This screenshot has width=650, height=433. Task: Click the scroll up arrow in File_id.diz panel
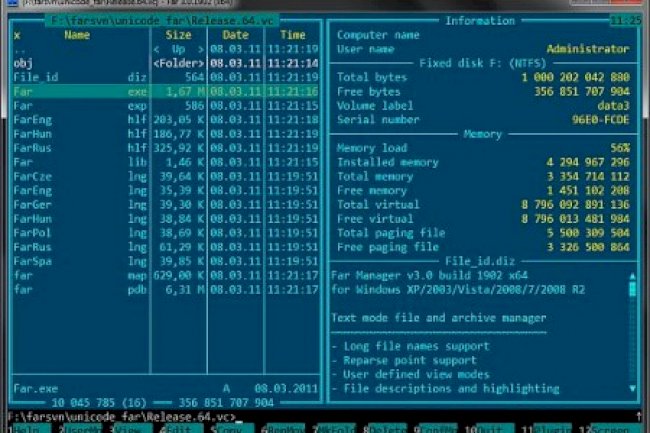click(x=631, y=274)
